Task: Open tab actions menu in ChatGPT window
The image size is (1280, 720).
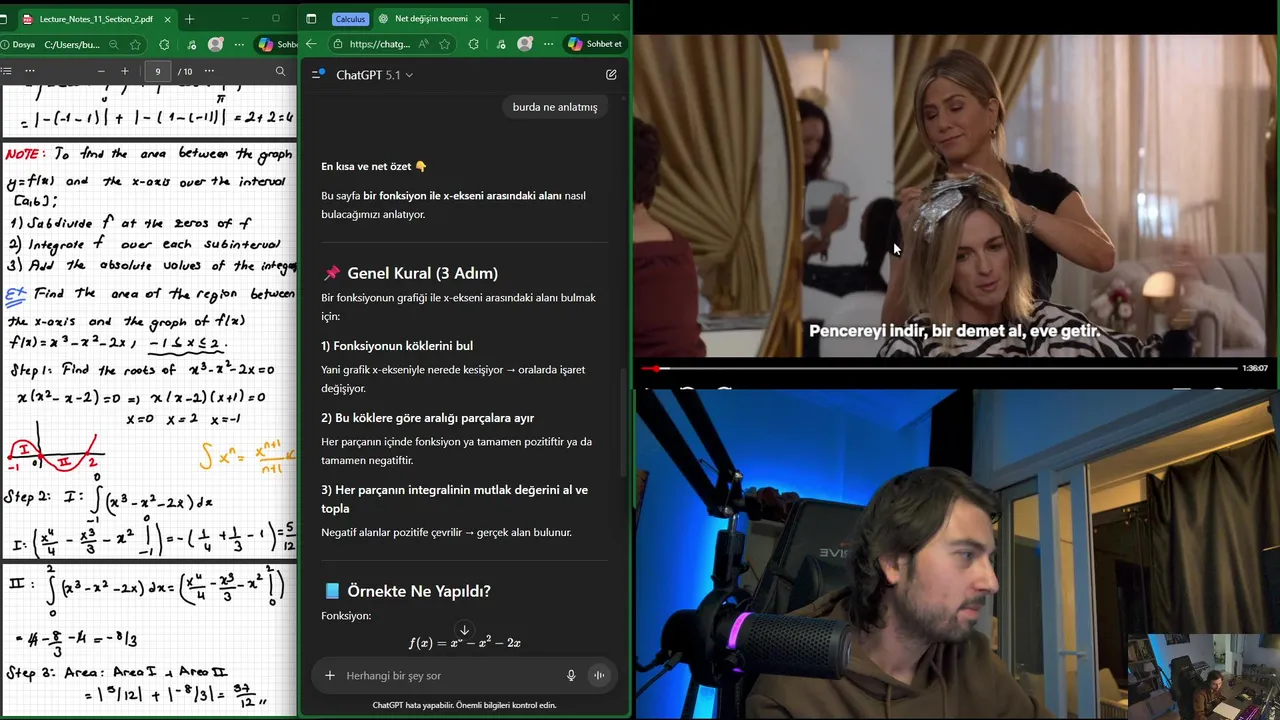Action: pos(311,19)
